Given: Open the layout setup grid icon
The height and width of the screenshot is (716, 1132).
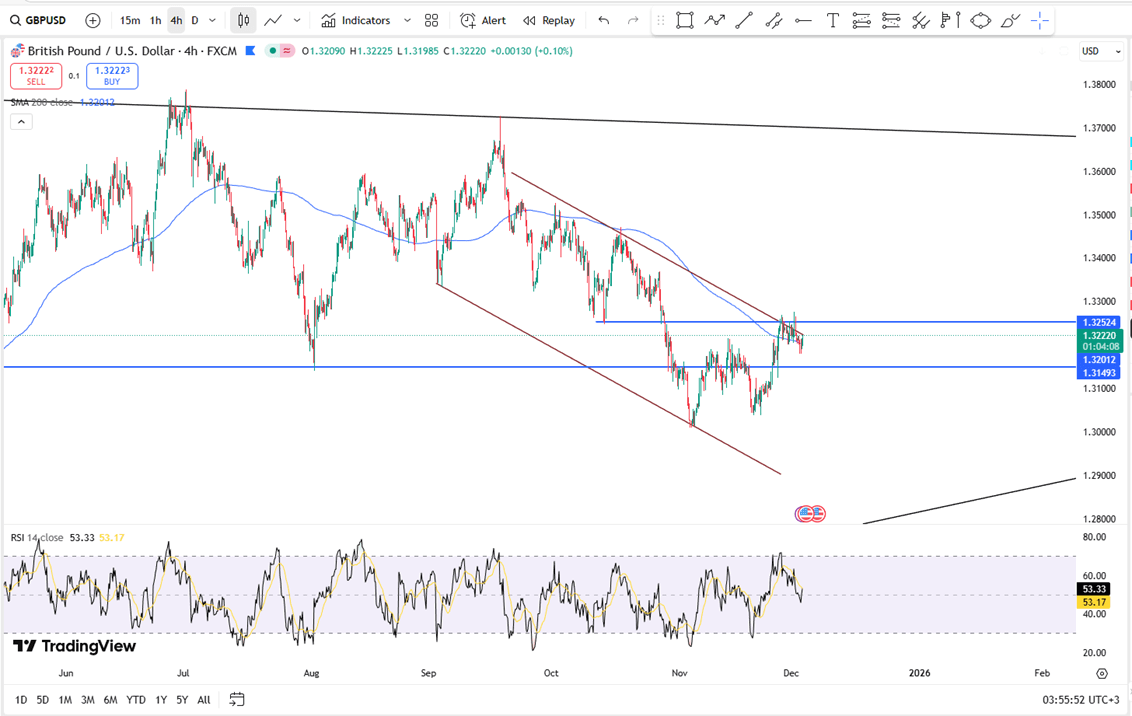Looking at the screenshot, I should click(431, 20).
